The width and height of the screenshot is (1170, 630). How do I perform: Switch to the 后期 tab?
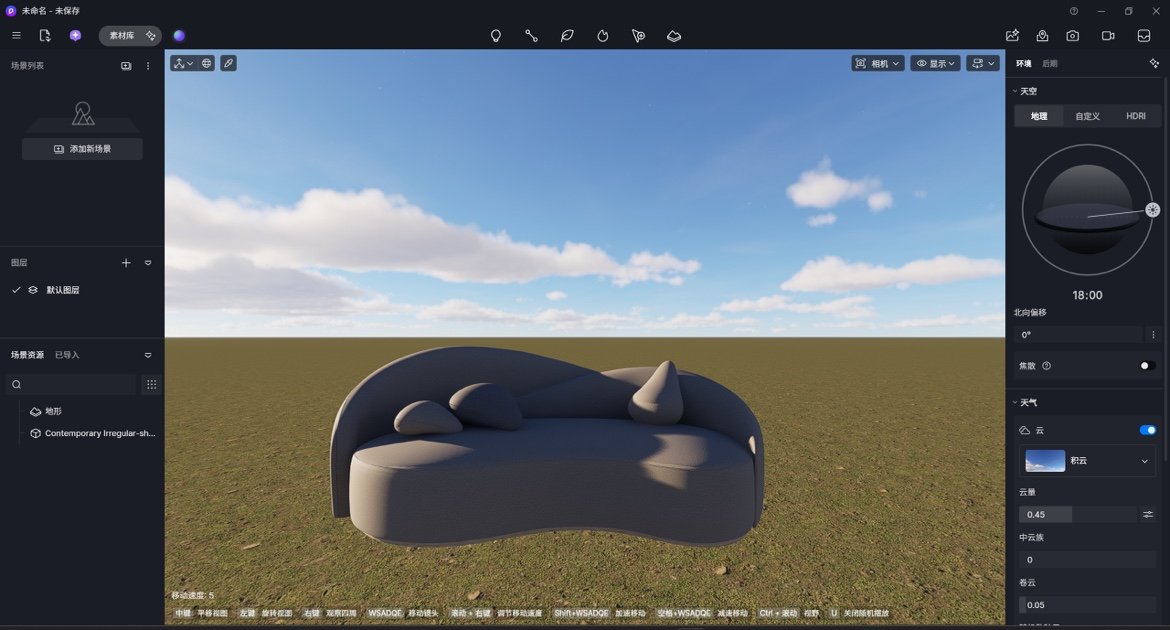pyautogui.click(x=1050, y=63)
